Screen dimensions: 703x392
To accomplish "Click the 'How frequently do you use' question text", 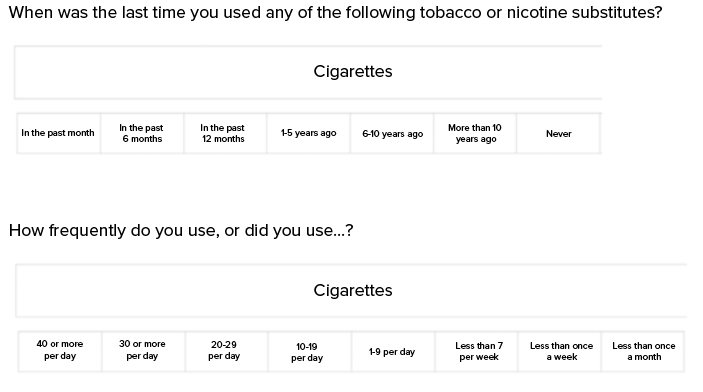I will tap(181, 231).
